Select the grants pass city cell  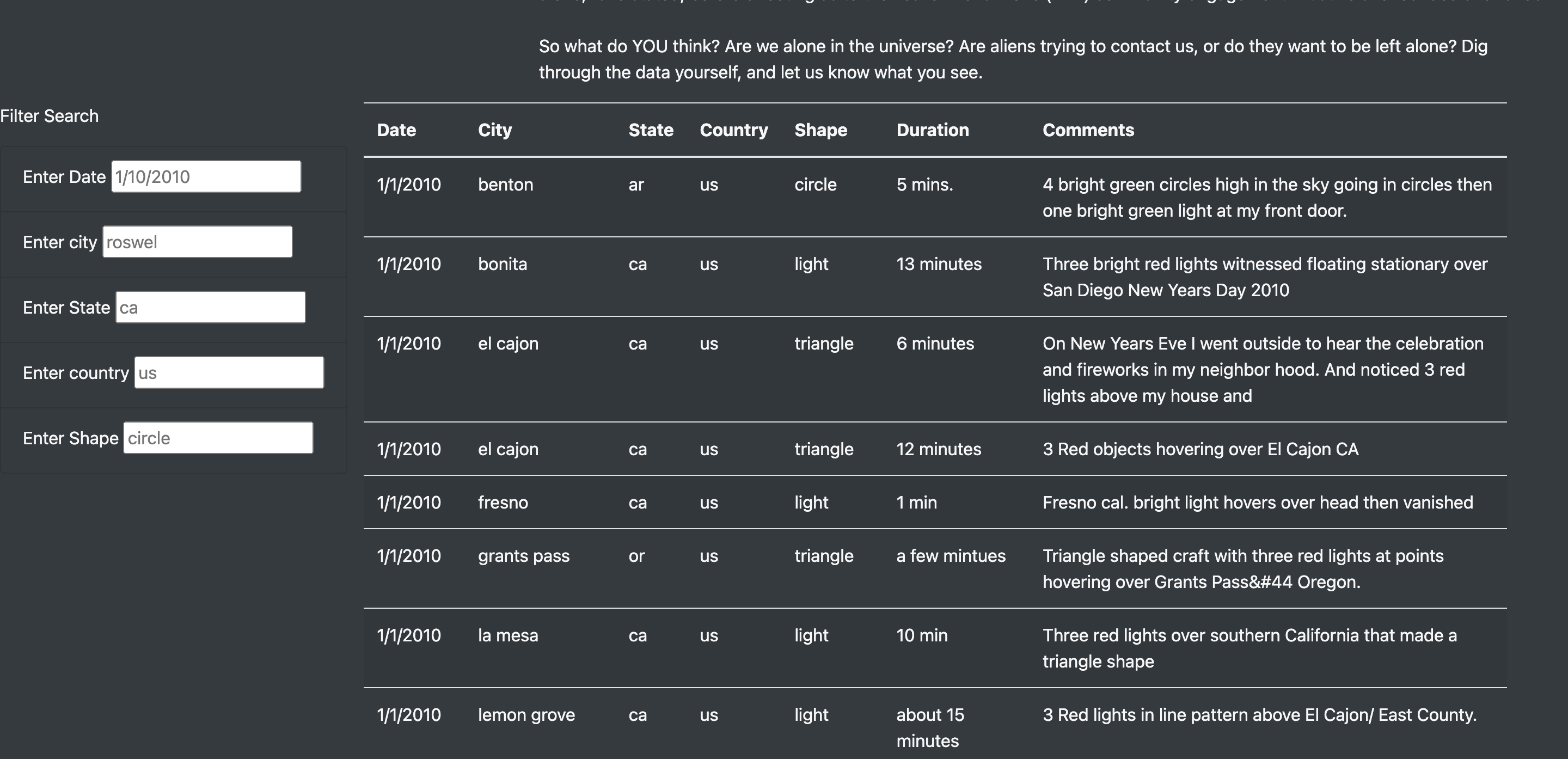(x=523, y=556)
